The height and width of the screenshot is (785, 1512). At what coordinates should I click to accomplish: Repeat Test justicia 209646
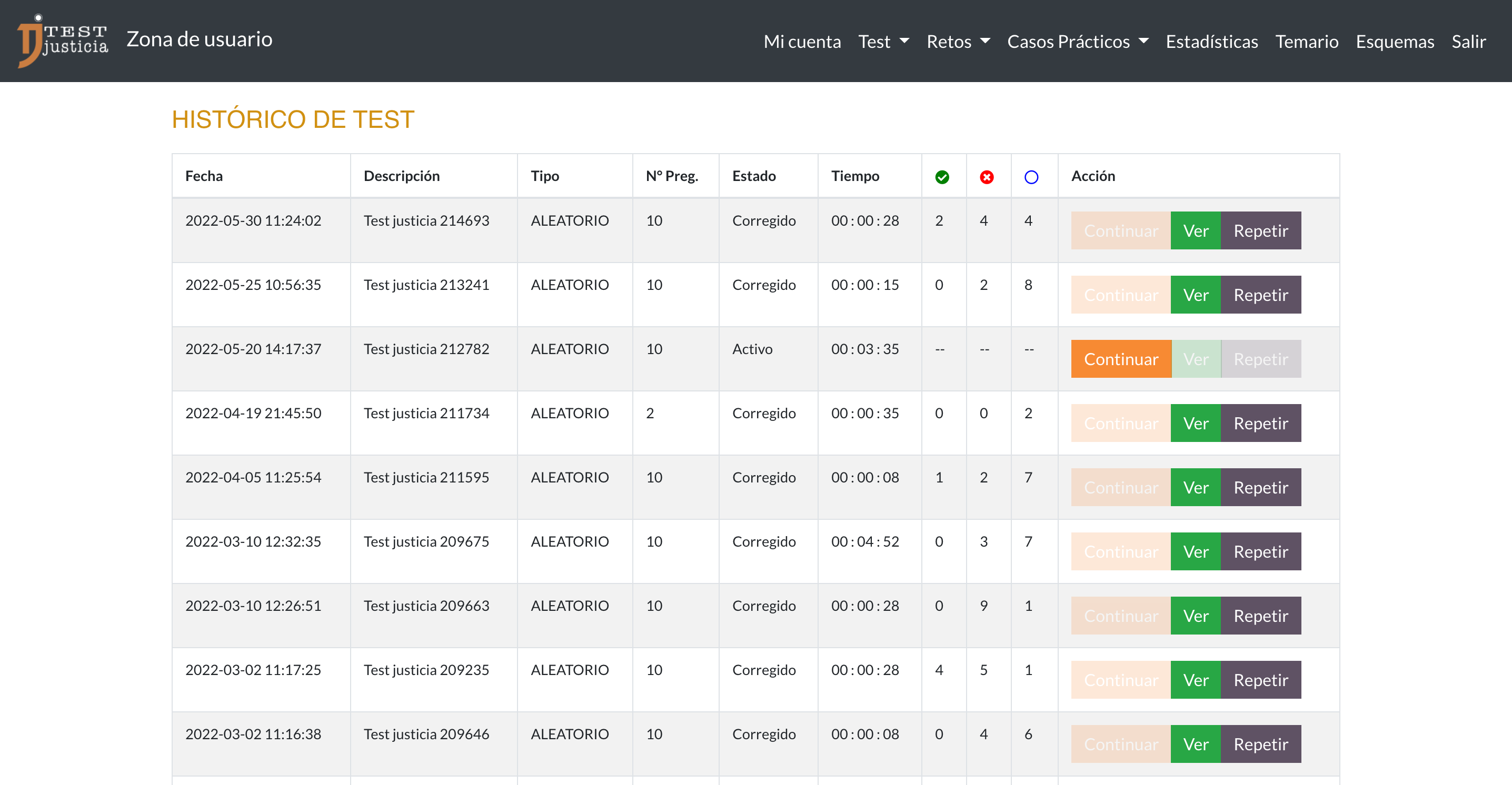tap(1261, 744)
